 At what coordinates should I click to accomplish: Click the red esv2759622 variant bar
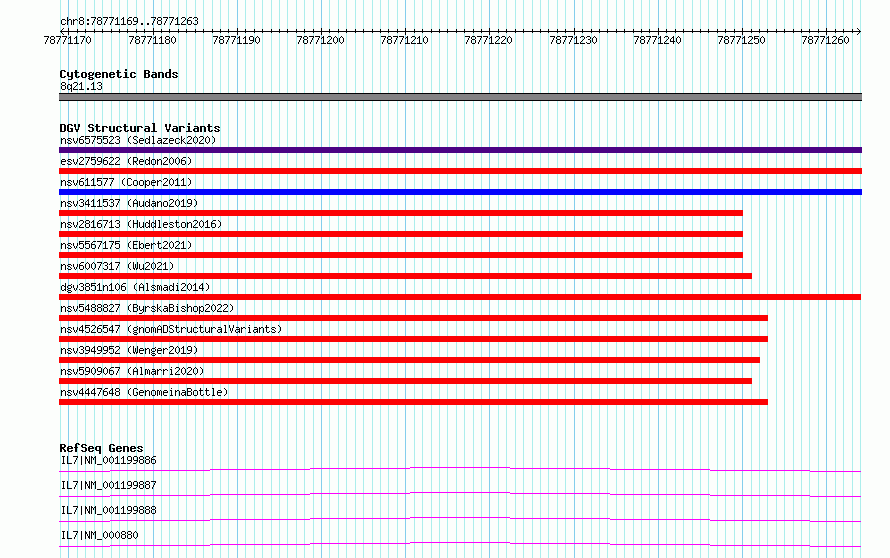[460, 171]
